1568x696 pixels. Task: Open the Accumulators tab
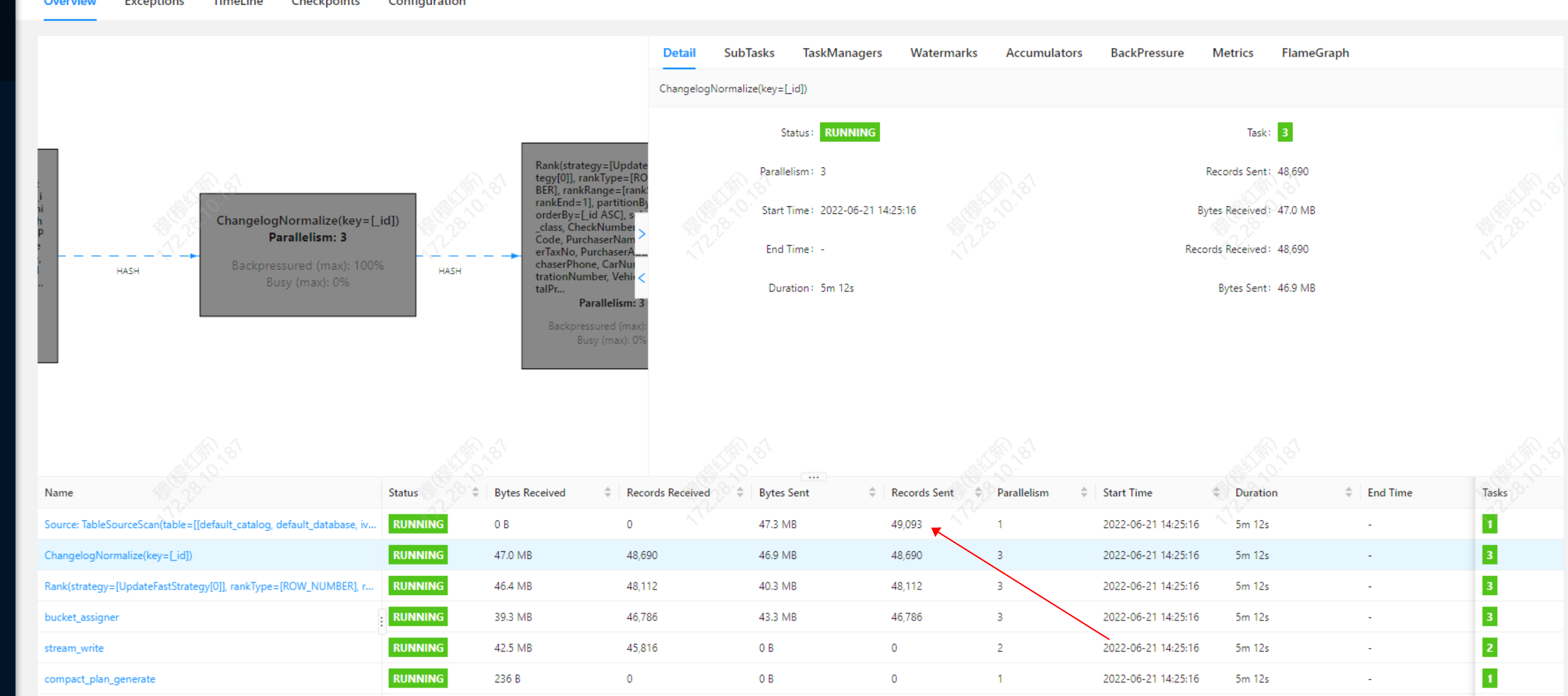1044,53
